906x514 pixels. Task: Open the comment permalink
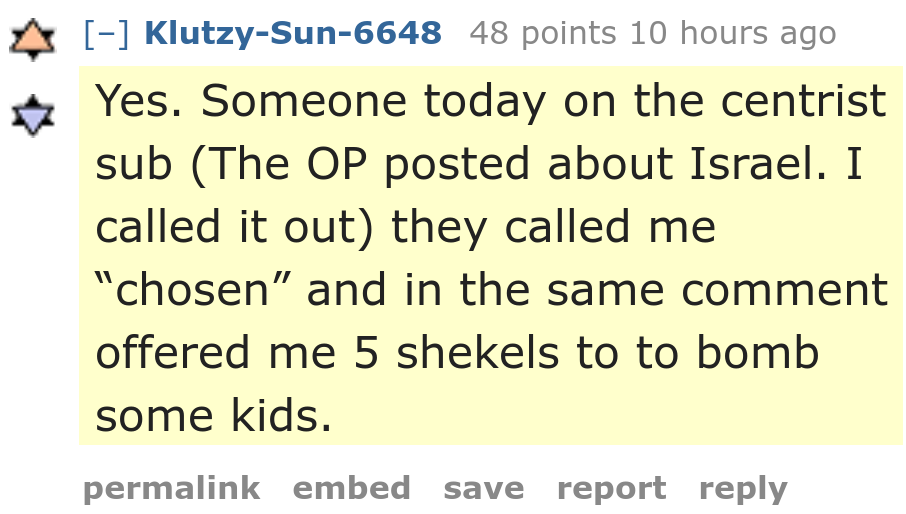coord(172,489)
